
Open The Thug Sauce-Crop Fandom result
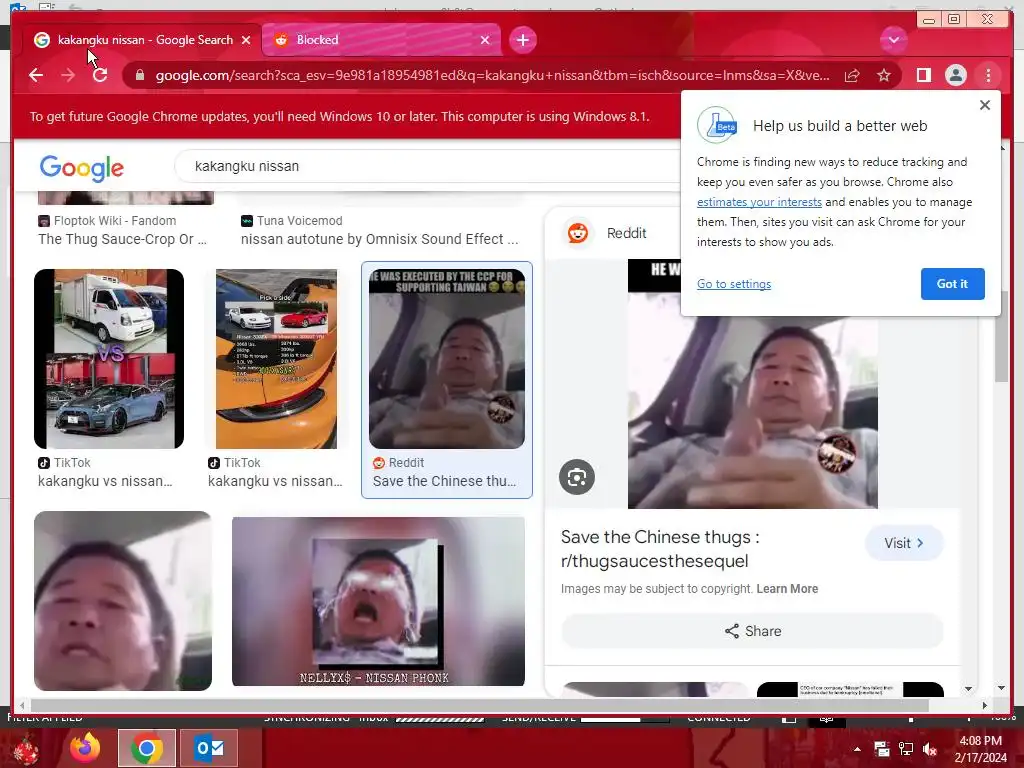click(122, 239)
